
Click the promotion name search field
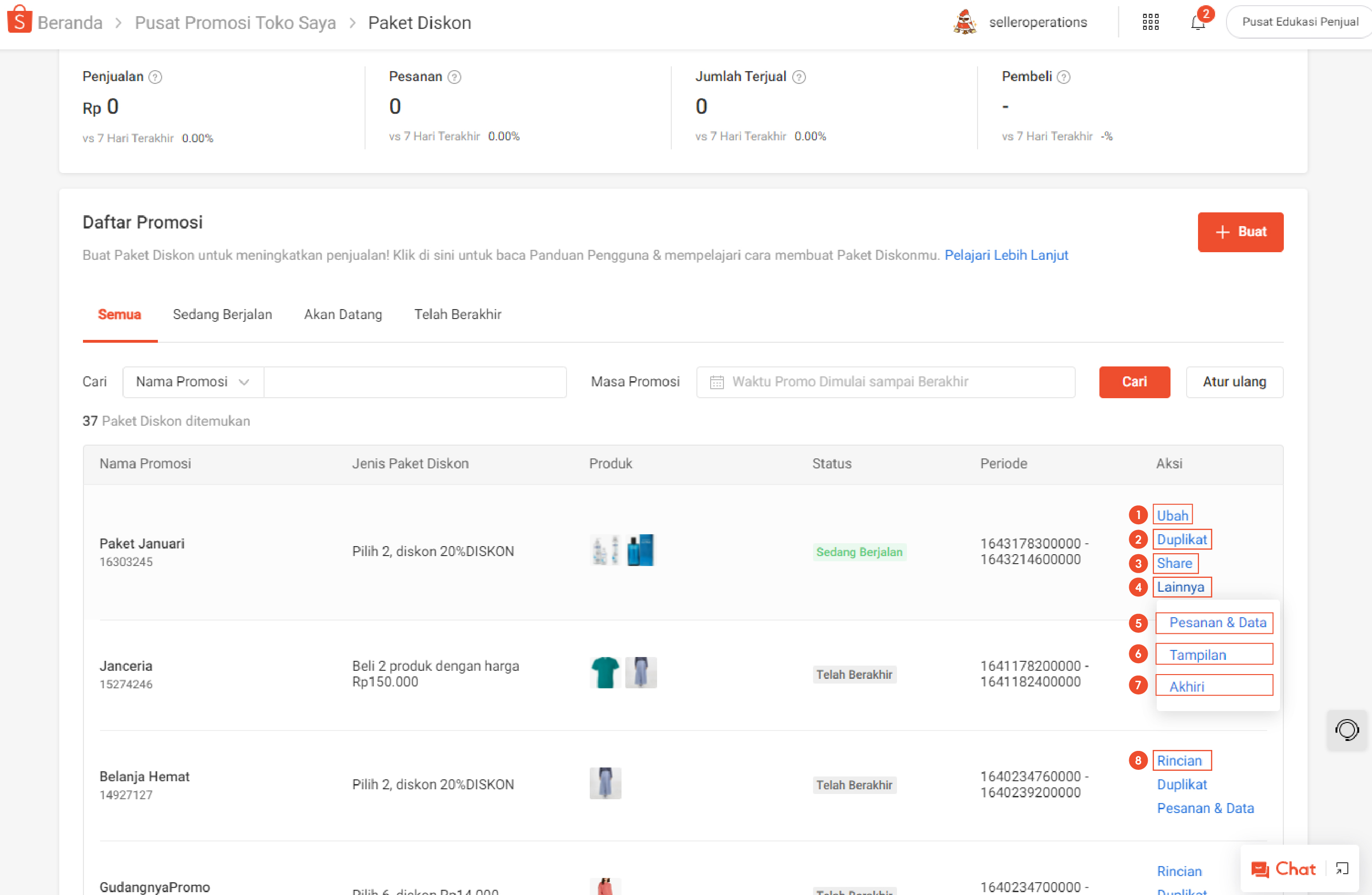pyautogui.click(x=414, y=382)
